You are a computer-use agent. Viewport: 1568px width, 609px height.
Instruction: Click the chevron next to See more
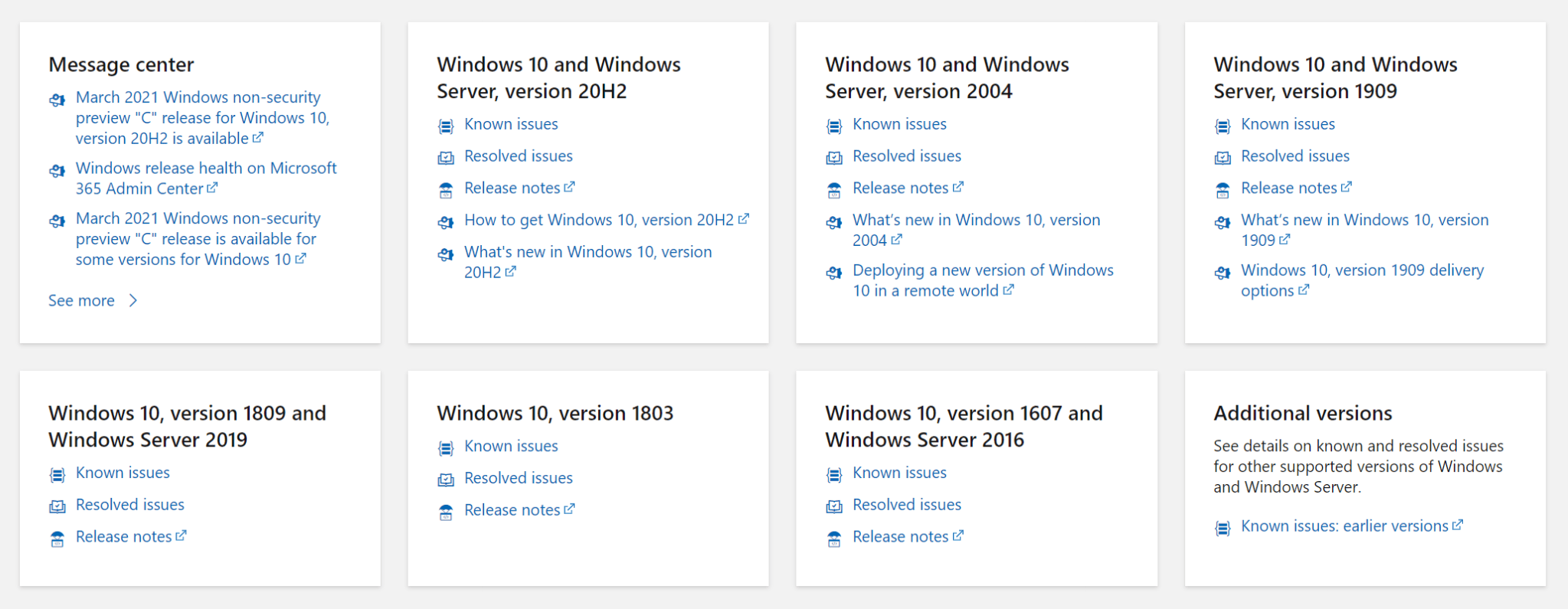tap(133, 300)
